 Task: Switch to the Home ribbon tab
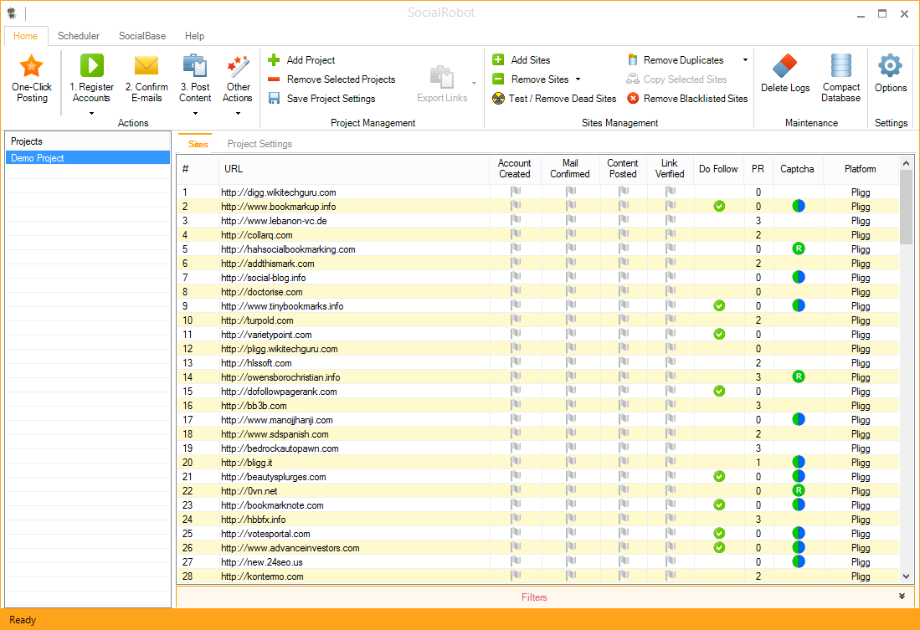(x=25, y=36)
